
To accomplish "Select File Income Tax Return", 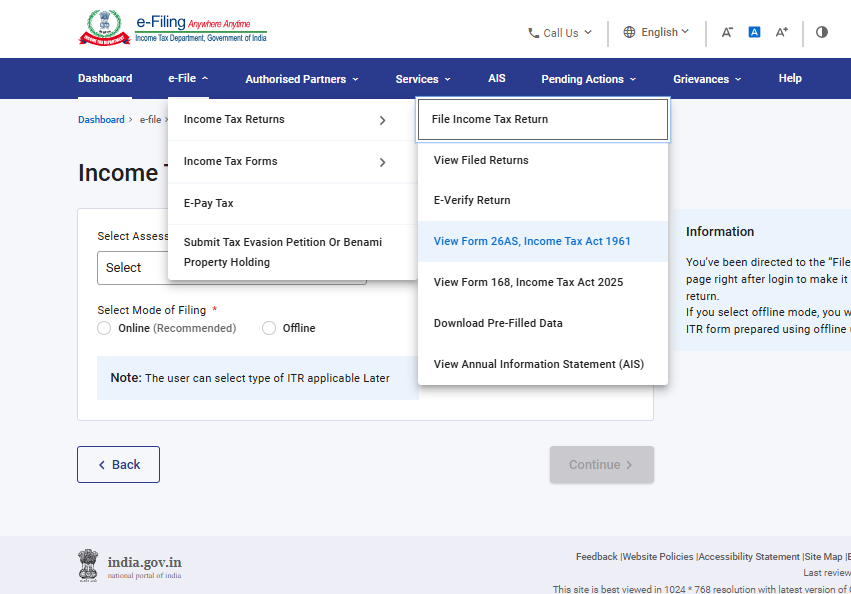I will [x=543, y=119].
